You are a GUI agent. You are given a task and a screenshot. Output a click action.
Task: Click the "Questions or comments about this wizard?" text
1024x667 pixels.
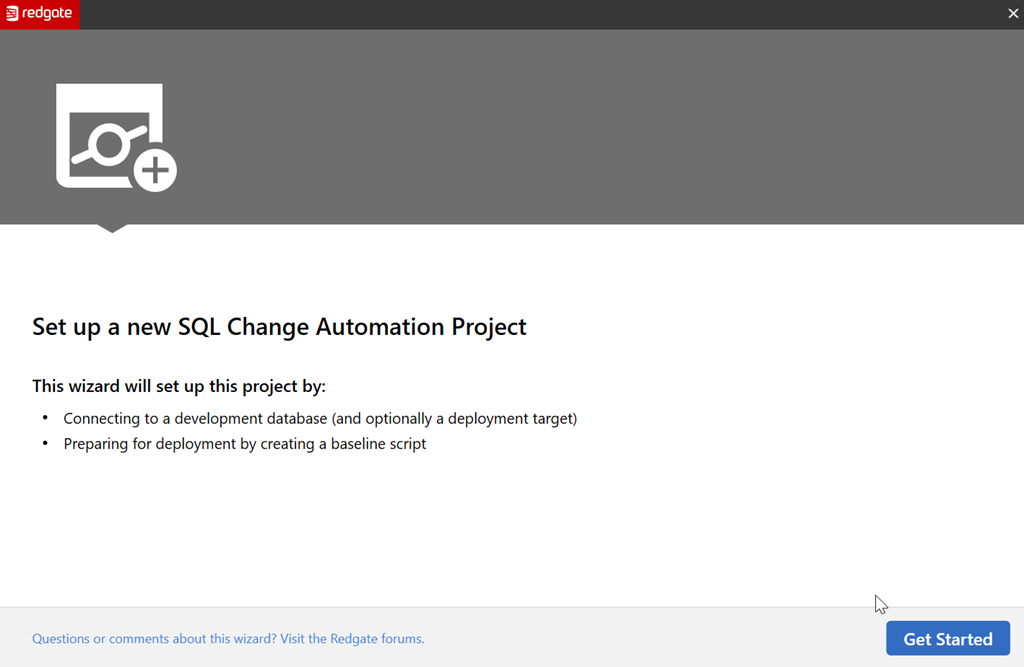(155, 639)
